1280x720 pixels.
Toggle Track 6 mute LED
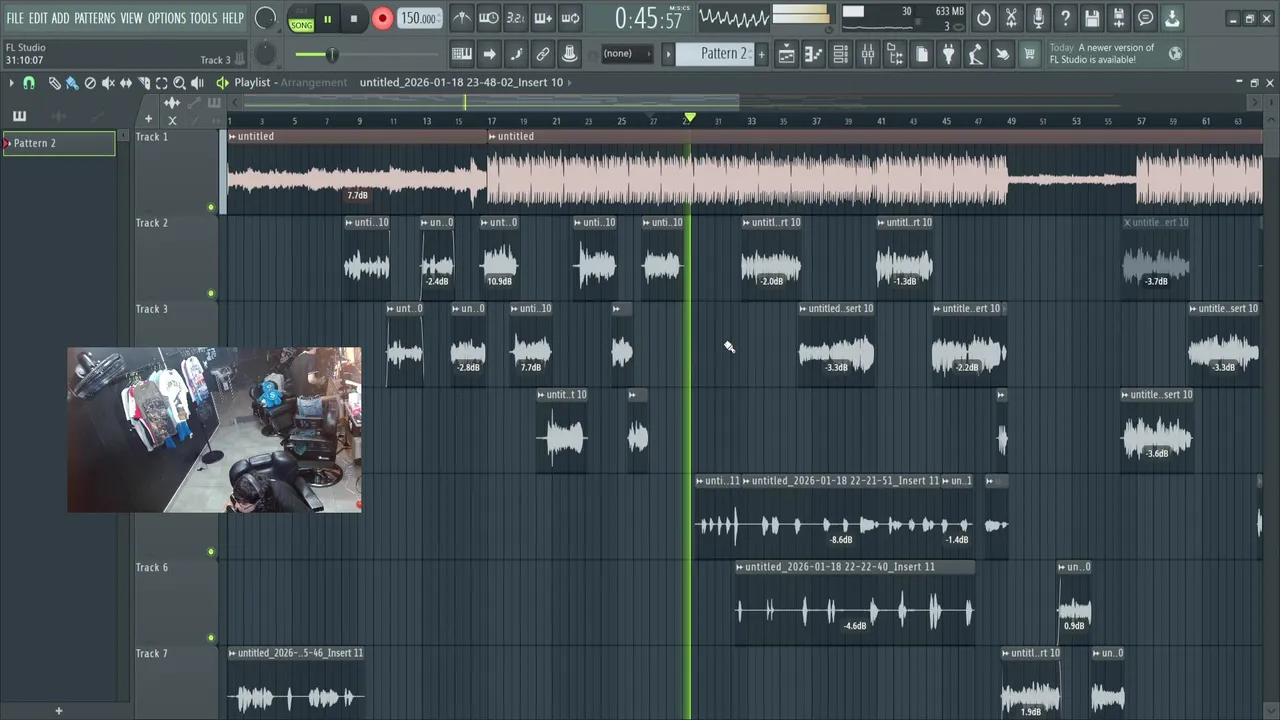pos(211,638)
